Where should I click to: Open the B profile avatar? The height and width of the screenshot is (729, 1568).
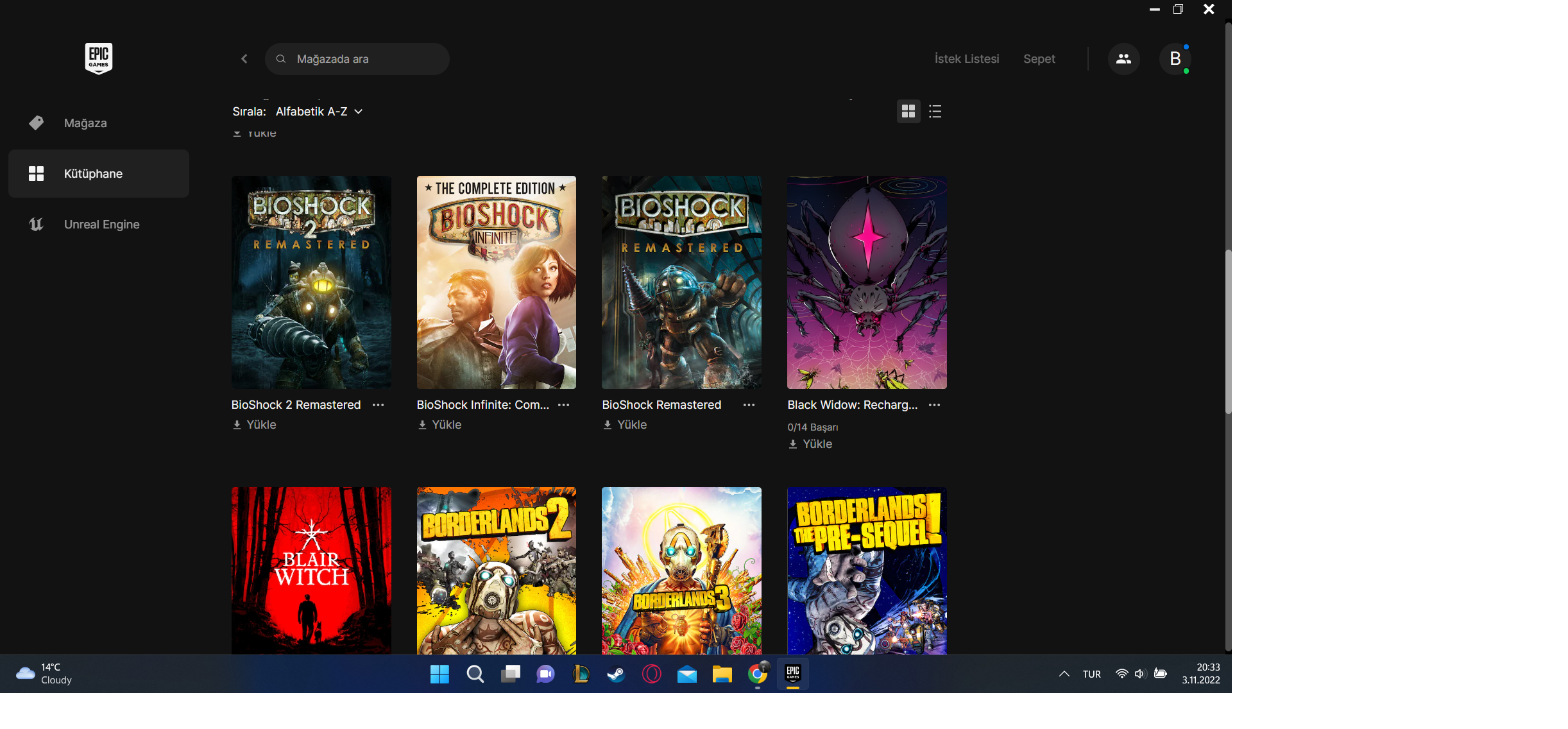tap(1175, 59)
